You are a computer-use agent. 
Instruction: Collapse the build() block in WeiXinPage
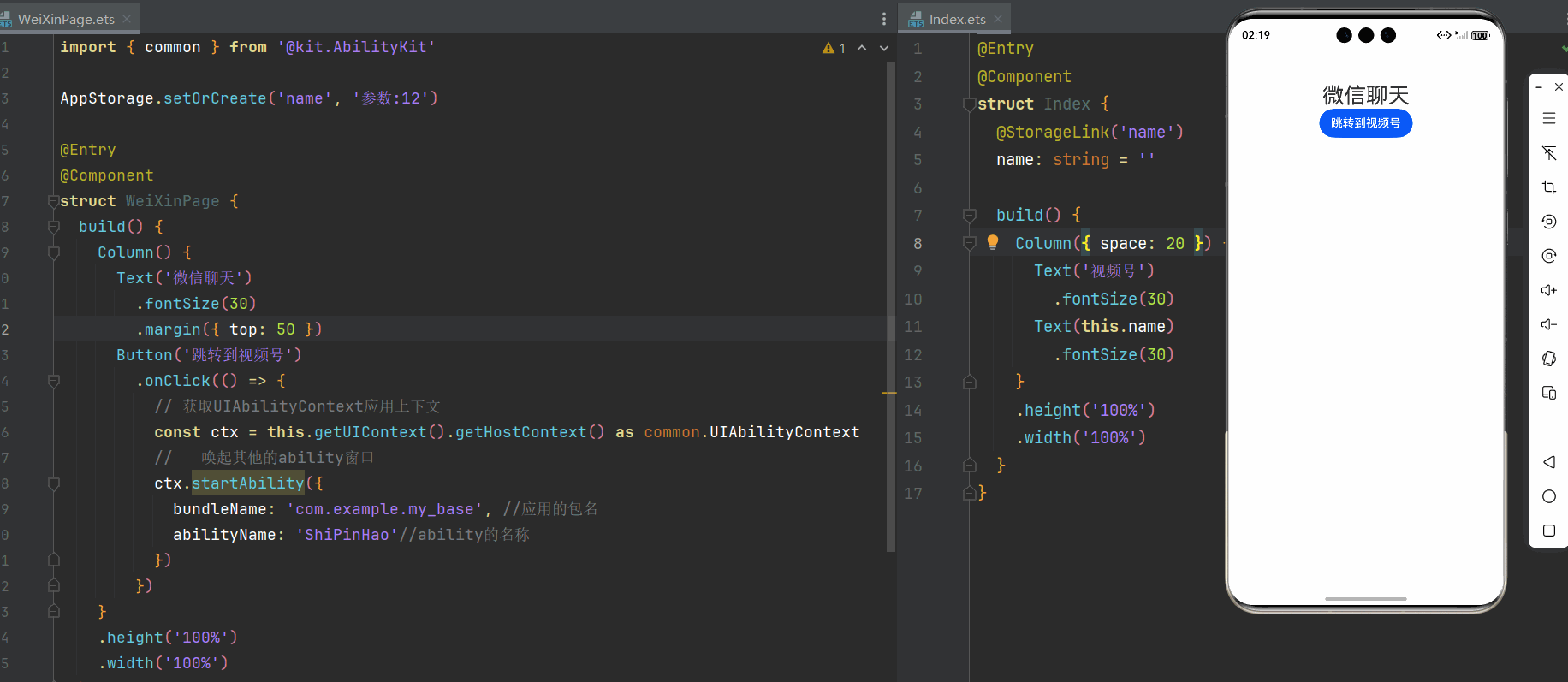(x=53, y=227)
